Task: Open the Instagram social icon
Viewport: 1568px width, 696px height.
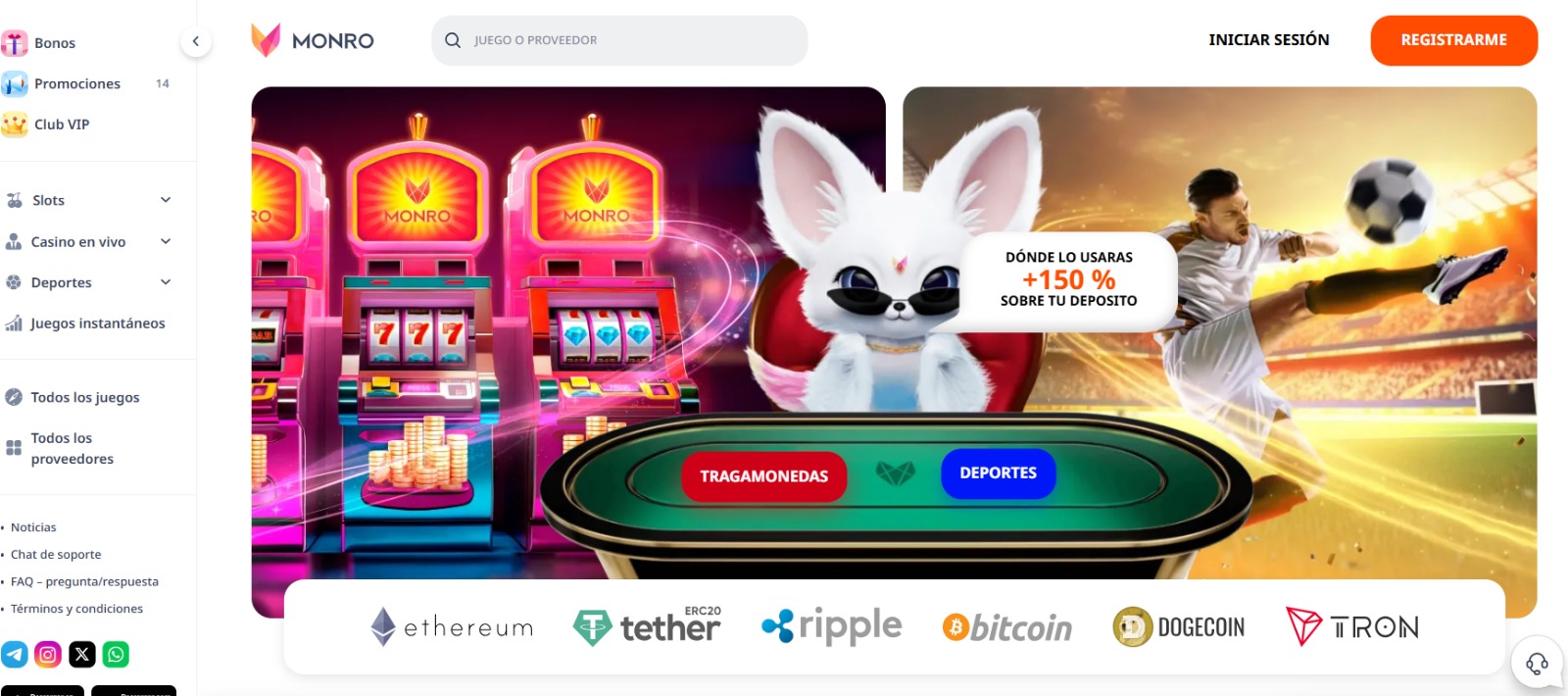Action: (48, 654)
